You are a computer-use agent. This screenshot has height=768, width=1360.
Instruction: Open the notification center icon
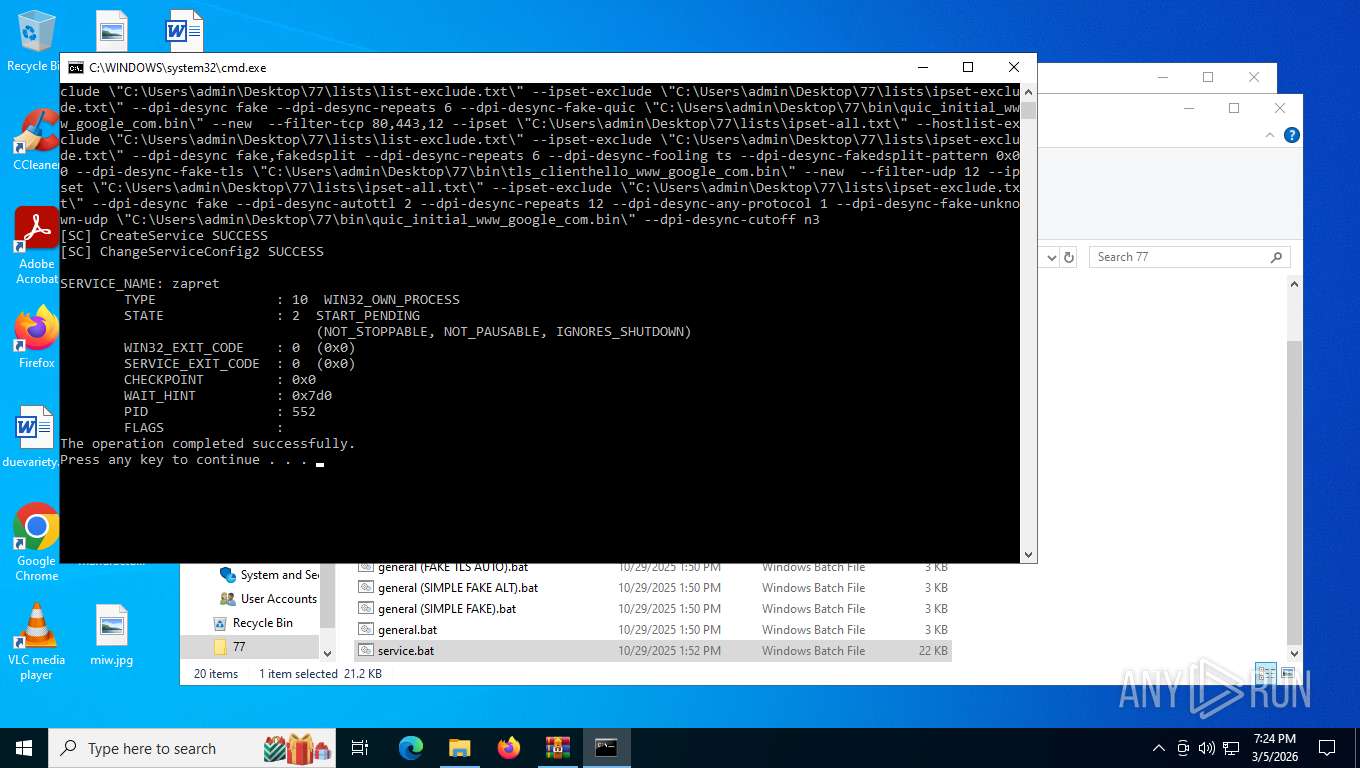click(x=1327, y=748)
